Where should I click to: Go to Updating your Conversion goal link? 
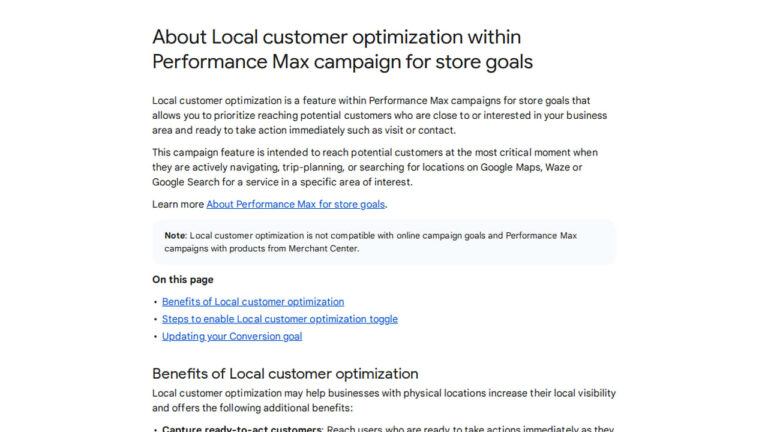pyautogui.click(x=232, y=336)
